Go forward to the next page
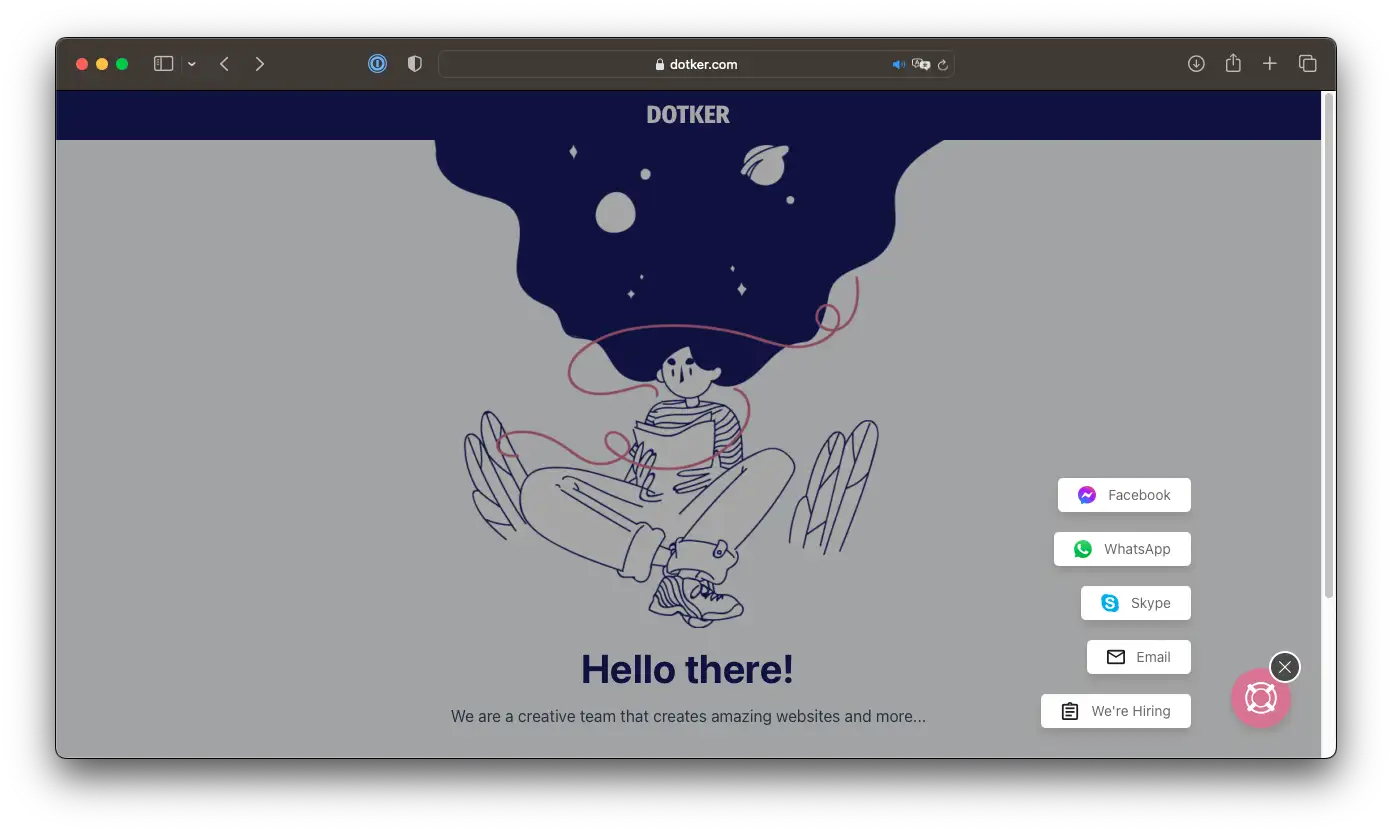 pos(260,64)
